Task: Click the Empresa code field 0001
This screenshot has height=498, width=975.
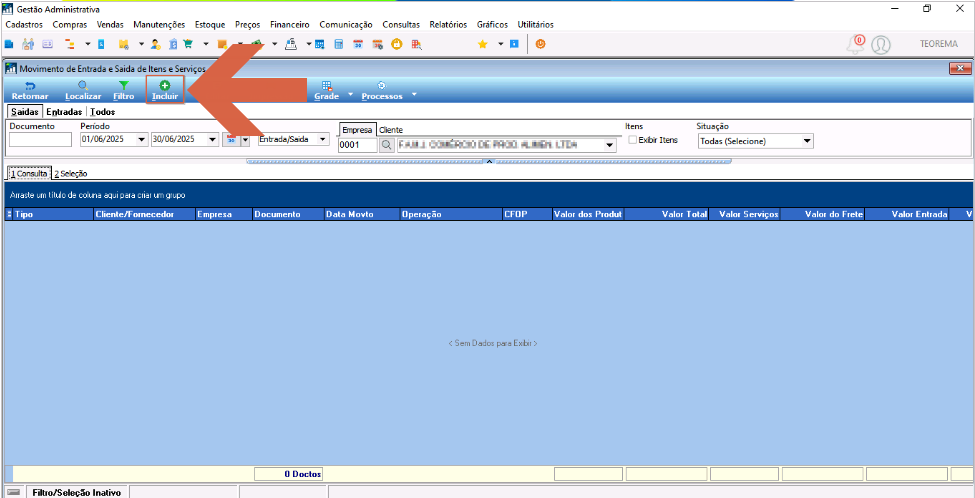Action: 358,145
